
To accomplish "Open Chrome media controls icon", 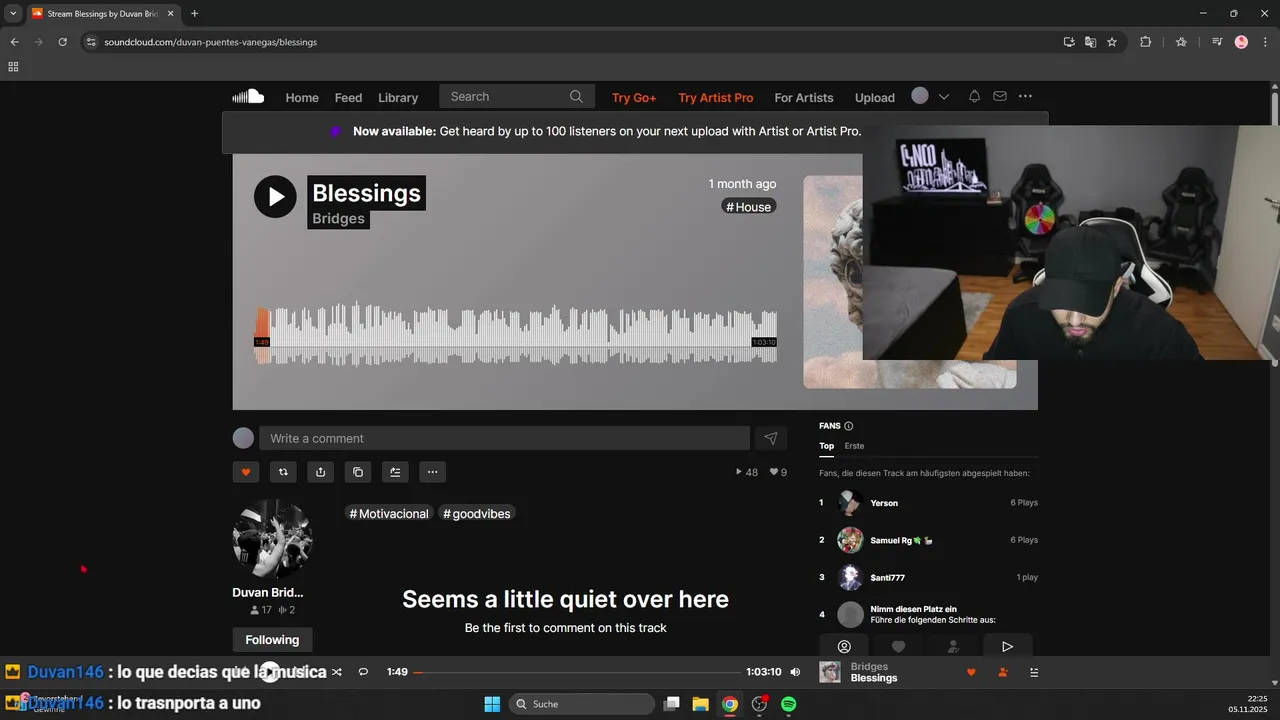I will [1217, 42].
